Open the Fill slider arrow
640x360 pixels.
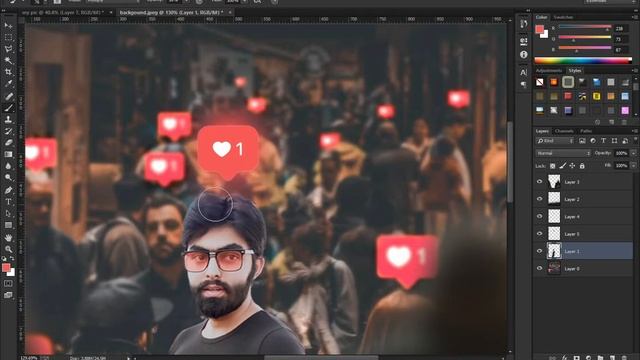pos(633,166)
